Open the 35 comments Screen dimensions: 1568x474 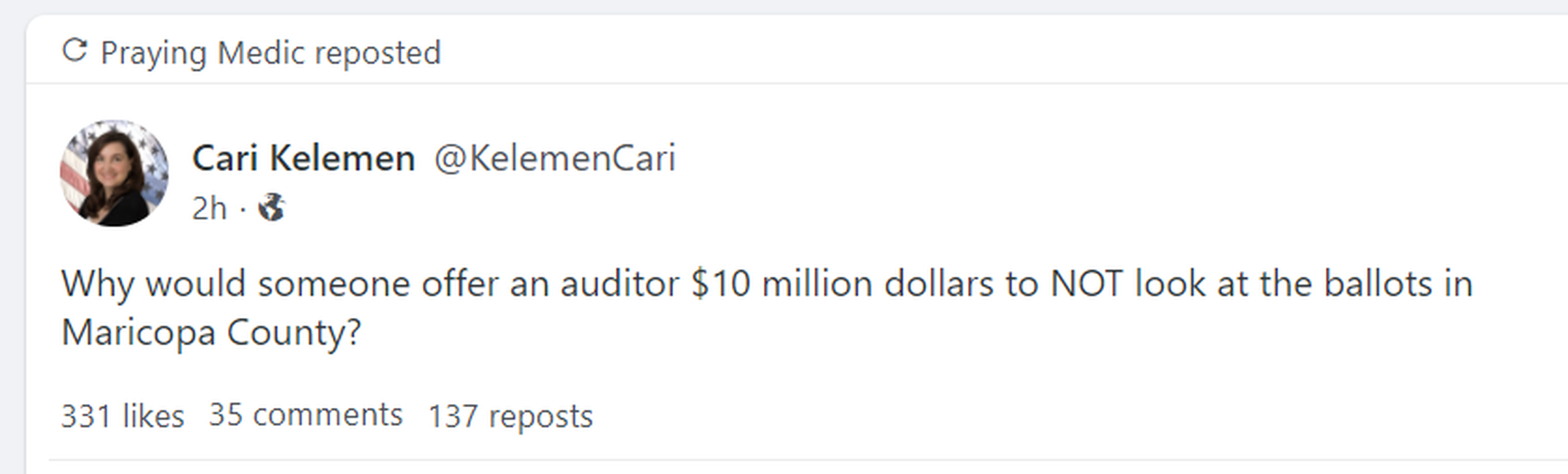point(305,415)
